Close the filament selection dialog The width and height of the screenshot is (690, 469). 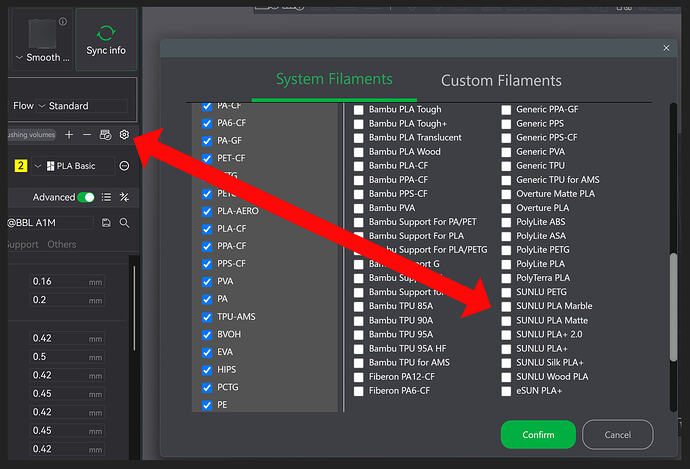666,48
